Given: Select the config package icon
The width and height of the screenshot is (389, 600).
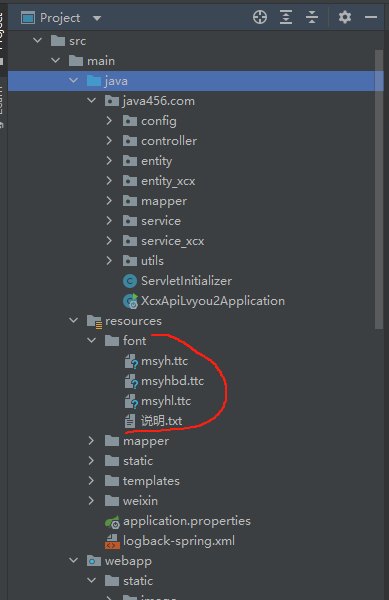Looking at the screenshot, I should tap(130, 121).
